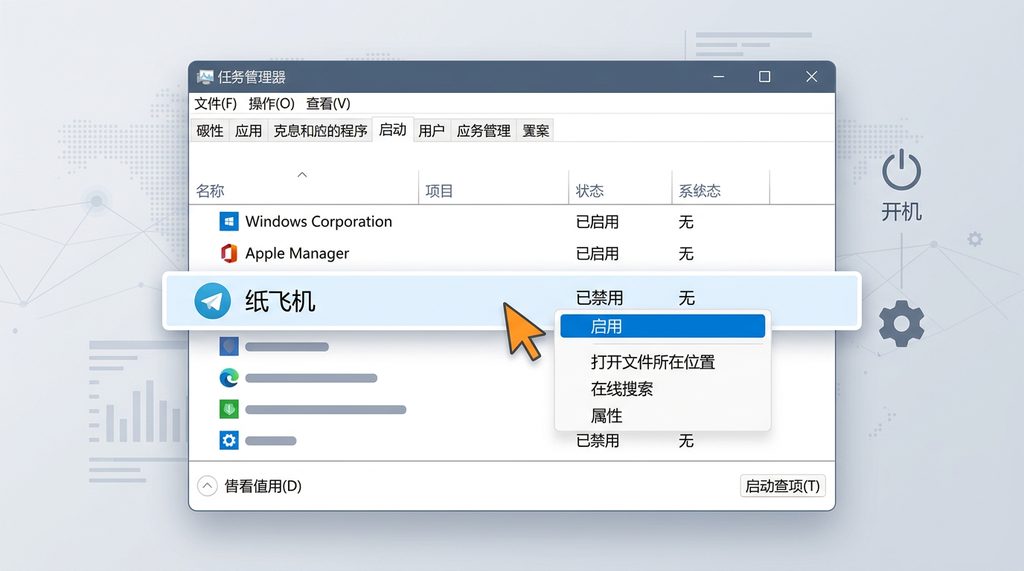Click the Apple Manager office icon
The width and height of the screenshot is (1024, 571).
point(229,253)
